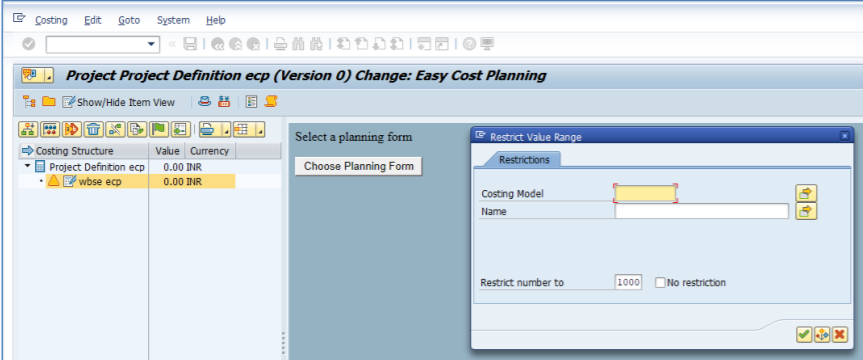
Task: Switch to the Restrictions tab
Action: pos(524,160)
